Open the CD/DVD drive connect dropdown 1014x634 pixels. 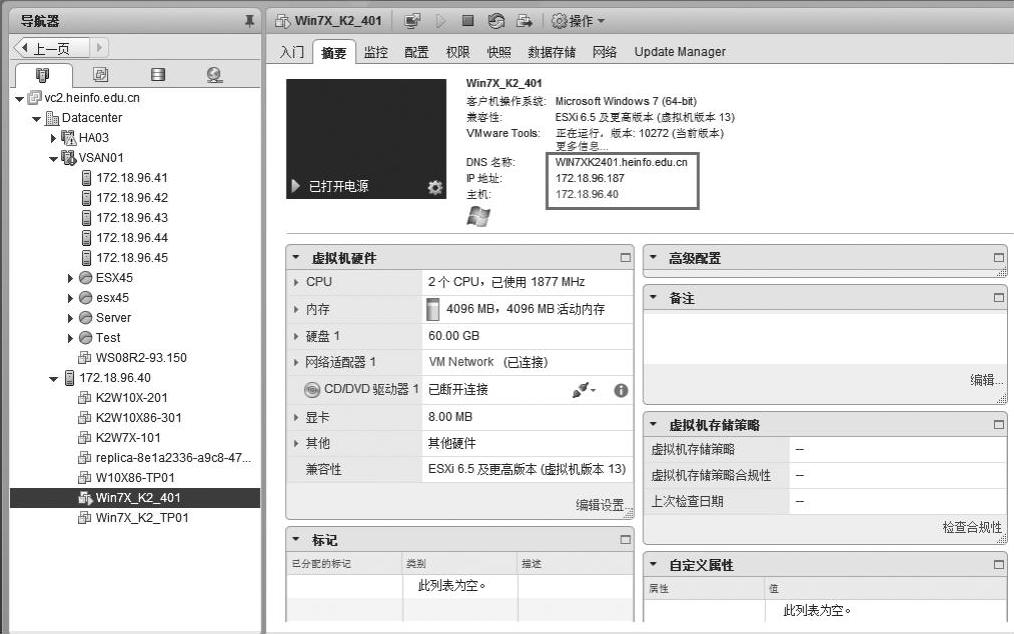click(x=584, y=390)
